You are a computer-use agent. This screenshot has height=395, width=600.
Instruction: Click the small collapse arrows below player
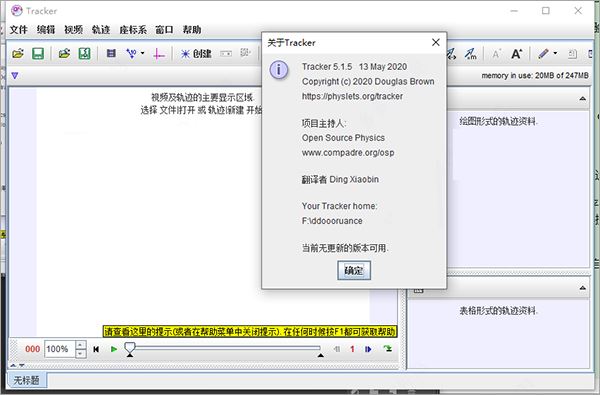pos(17,366)
